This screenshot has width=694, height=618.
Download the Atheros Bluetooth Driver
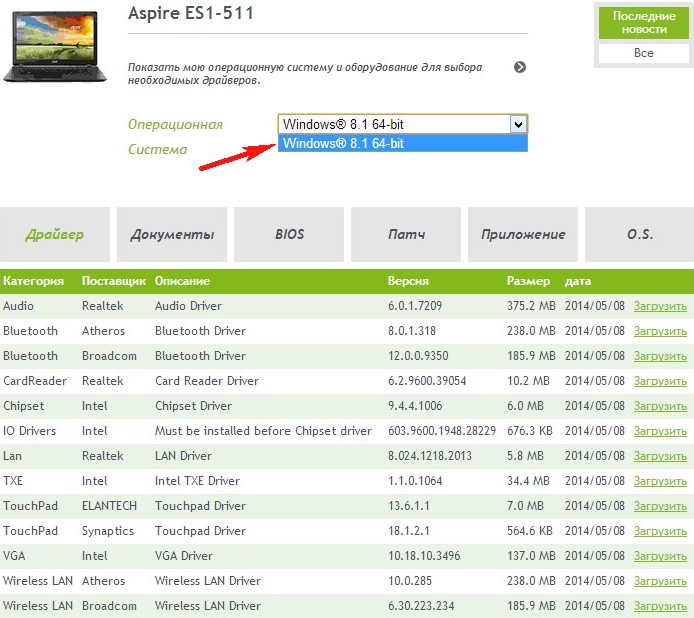pyautogui.click(x=660, y=331)
